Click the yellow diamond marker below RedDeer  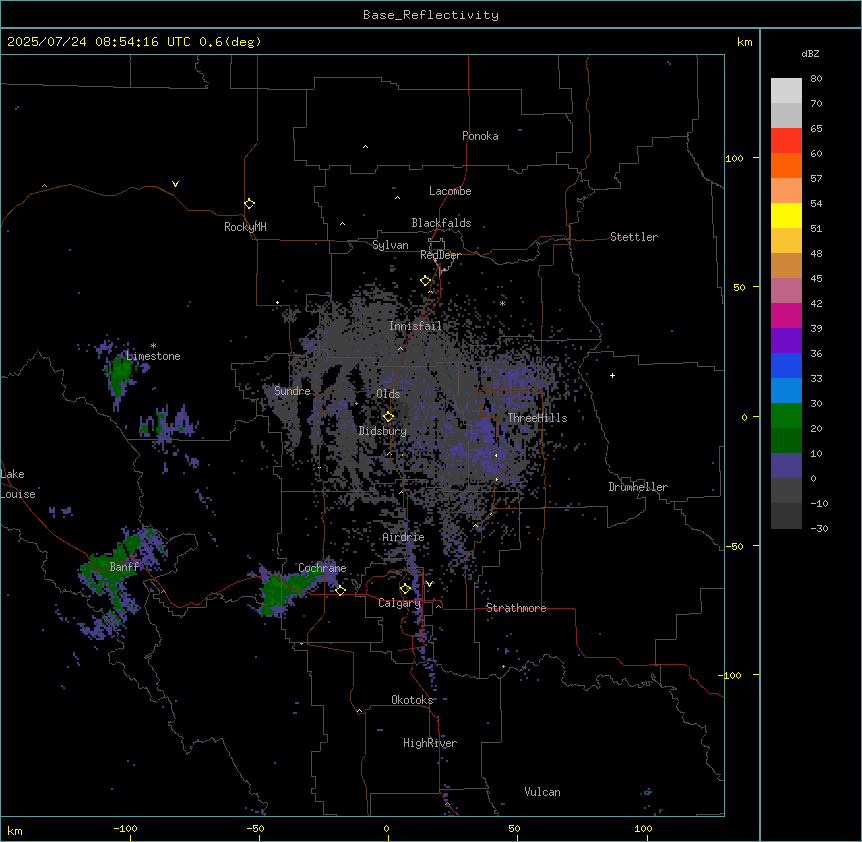(x=425, y=280)
